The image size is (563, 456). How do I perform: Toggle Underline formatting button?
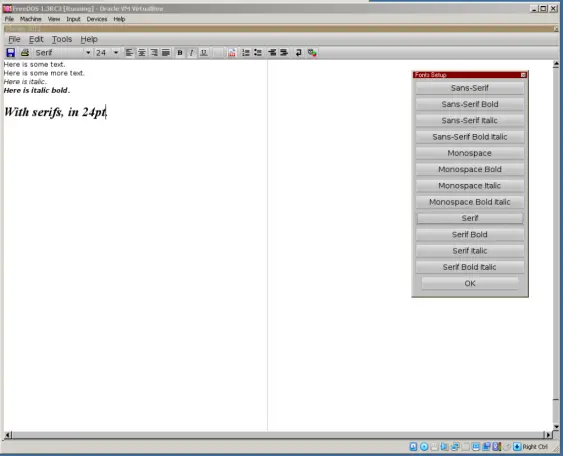point(204,53)
